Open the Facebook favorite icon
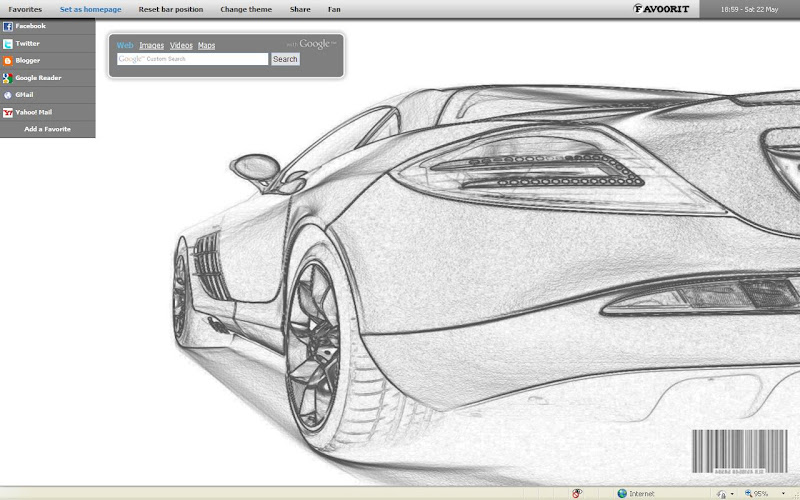This screenshot has height=500, width=800. pyautogui.click(x=8, y=26)
